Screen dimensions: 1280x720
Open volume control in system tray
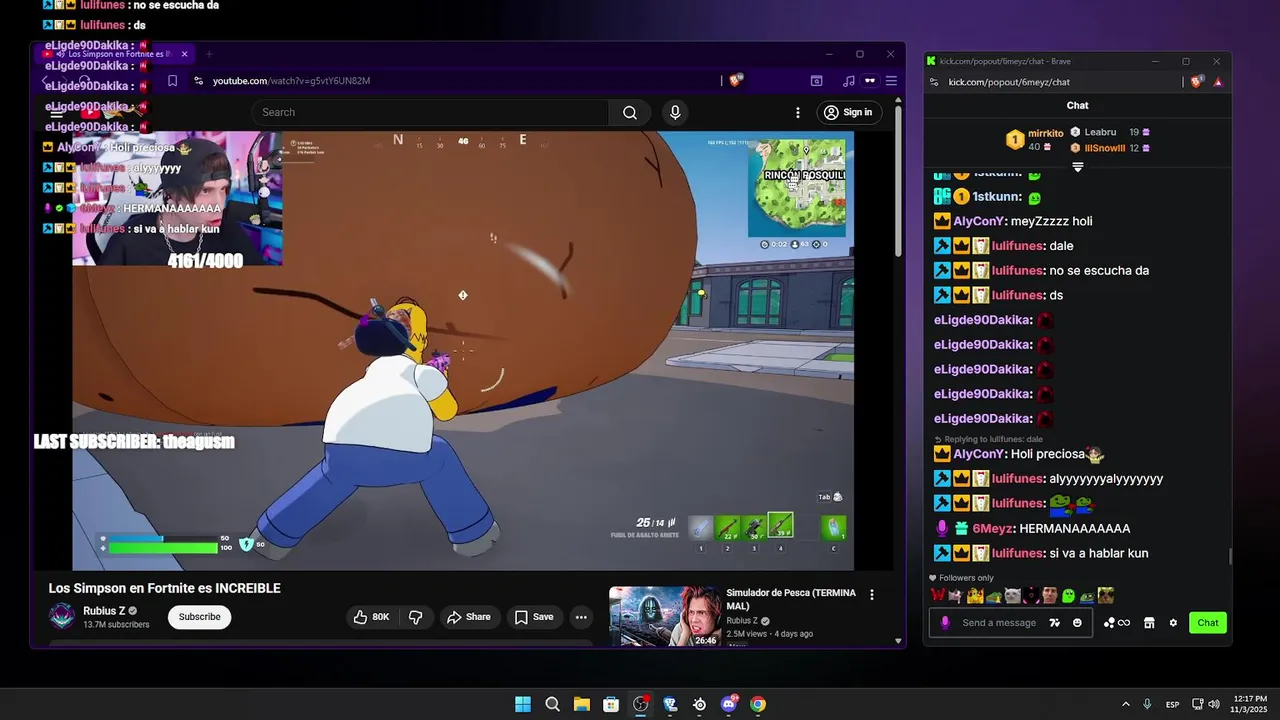click(x=1214, y=704)
